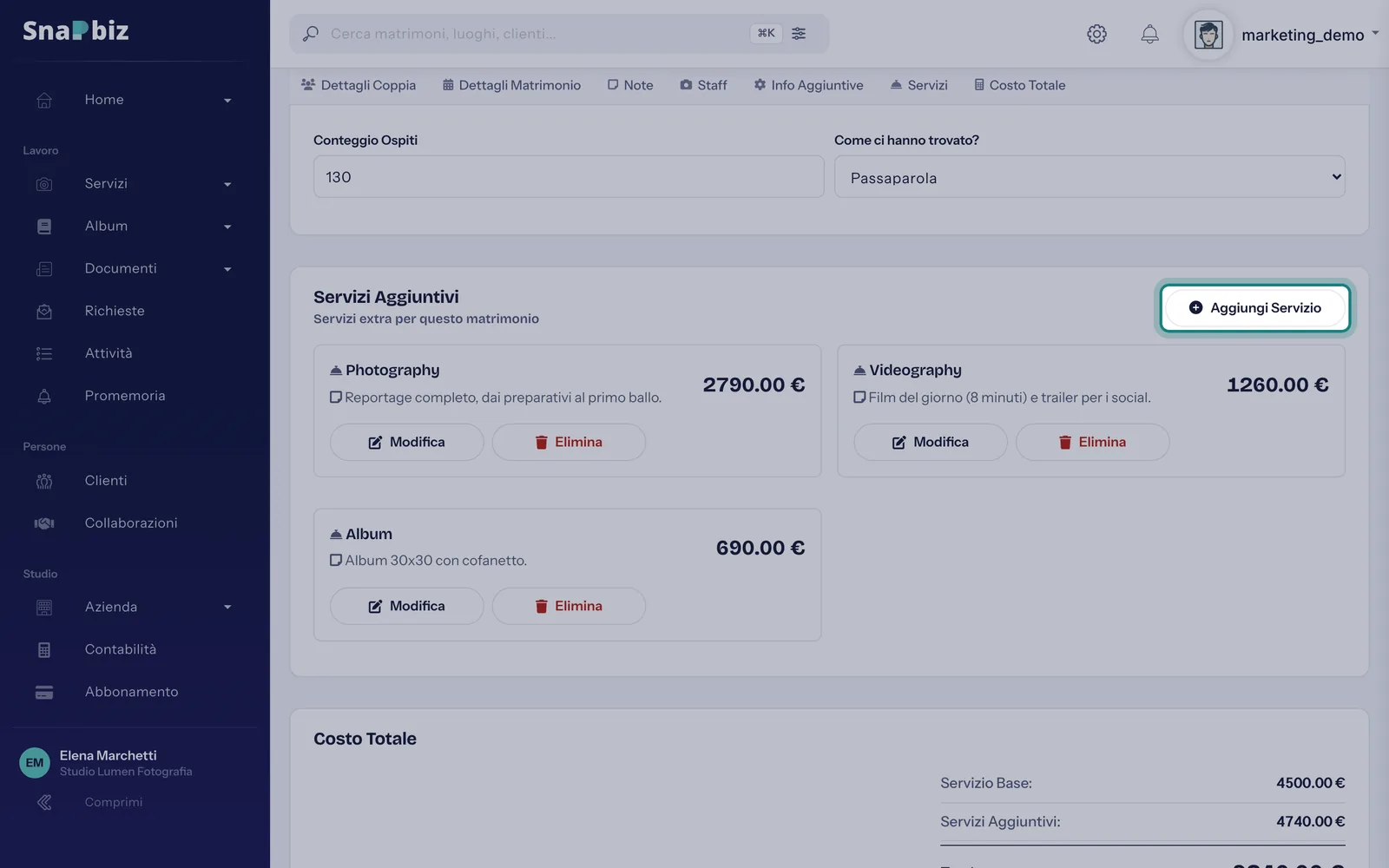Screen dimensions: 1389x868
Task: Open Comprimi sidebar link
Action: [114, 802]
